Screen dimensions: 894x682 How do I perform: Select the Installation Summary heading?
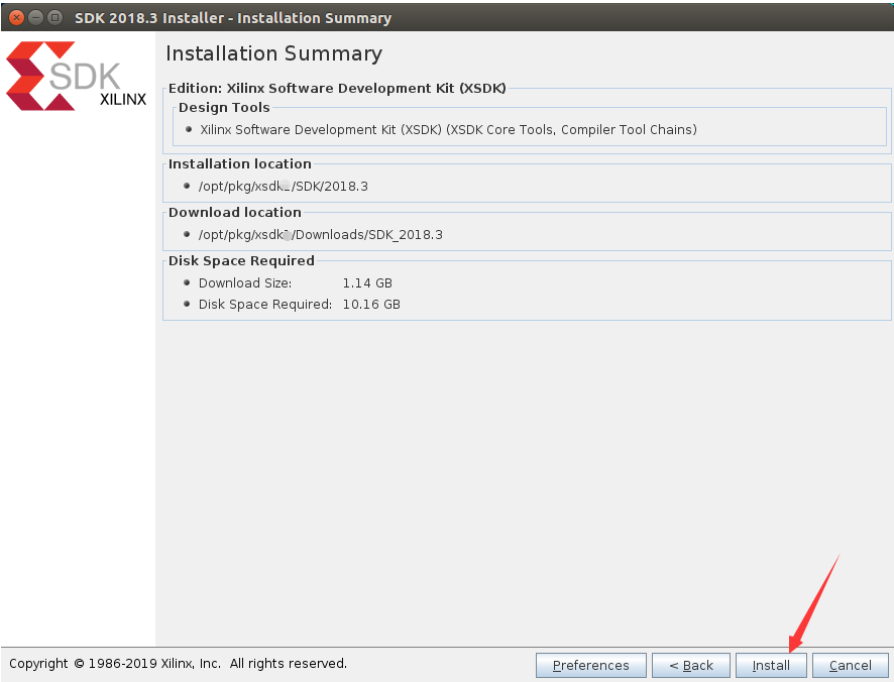pos(274,54)
